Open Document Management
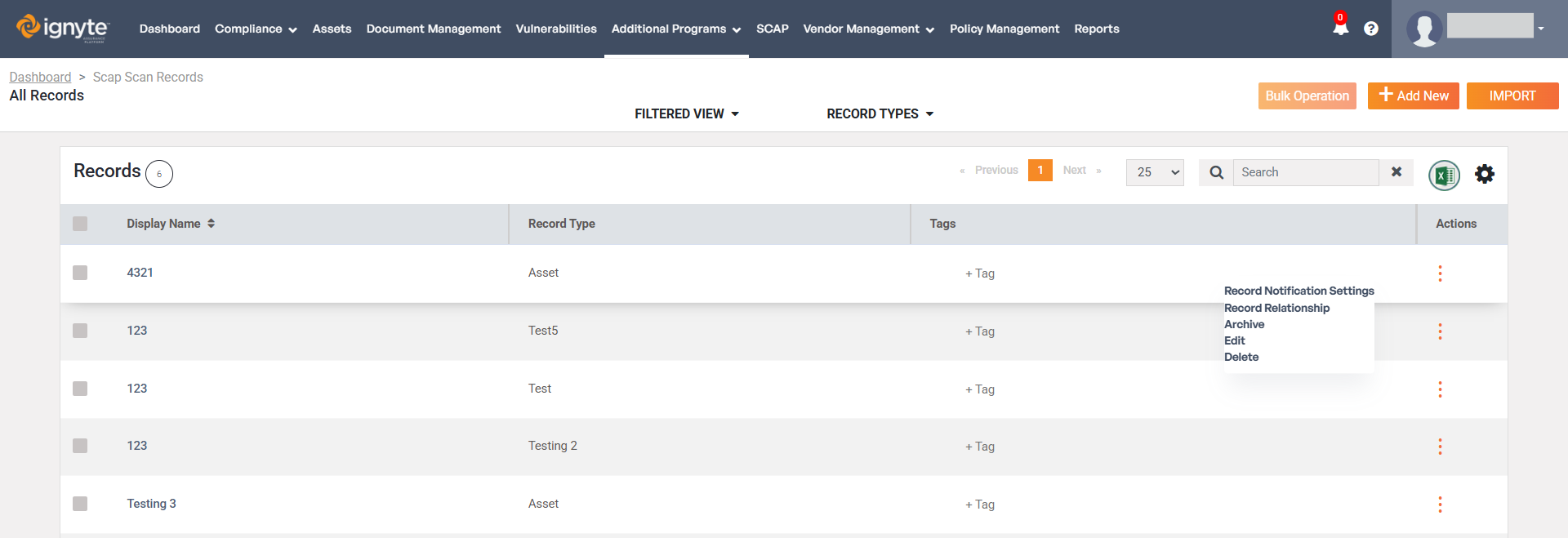Image resolution: width=1568 pixels, height=538 pixels. point(434,29)
